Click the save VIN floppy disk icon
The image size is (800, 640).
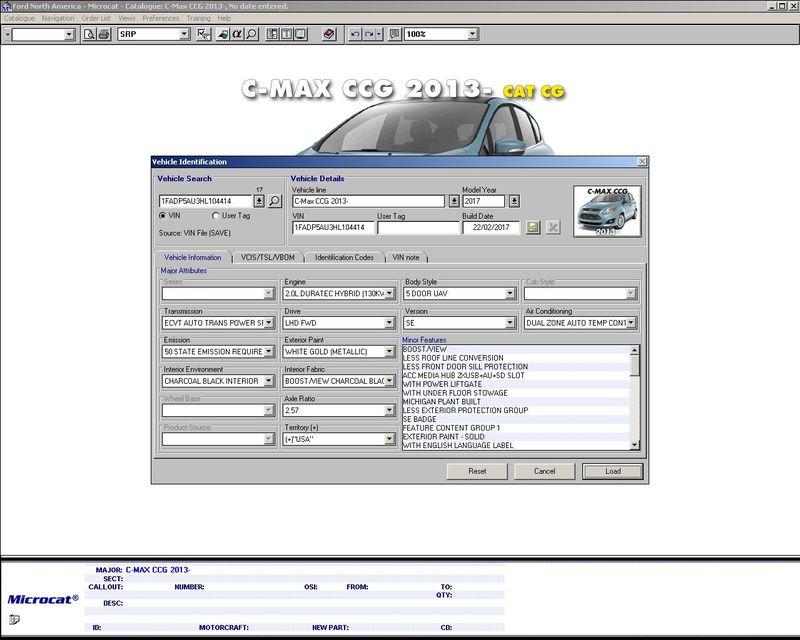[x=533, y=227]
